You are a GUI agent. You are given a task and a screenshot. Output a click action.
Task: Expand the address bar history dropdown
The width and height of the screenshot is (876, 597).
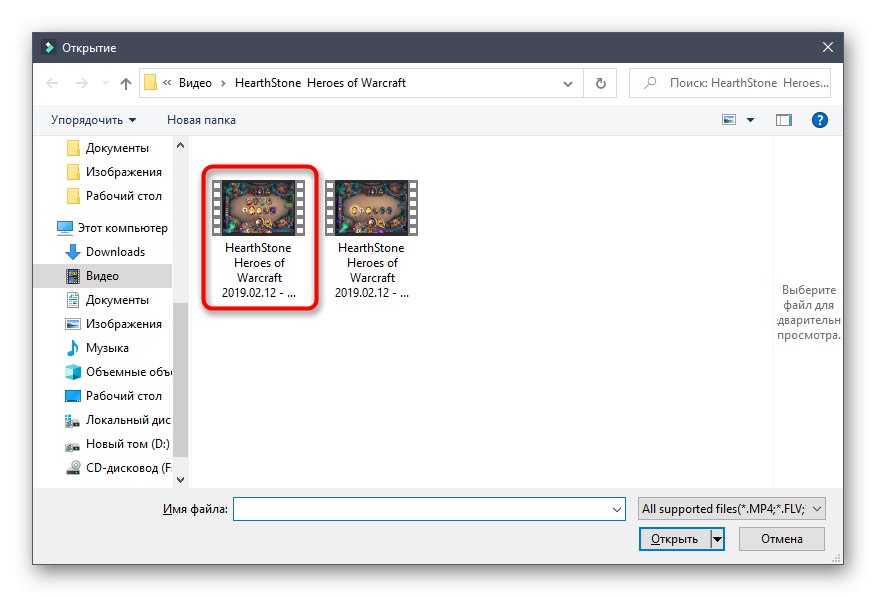568,83
